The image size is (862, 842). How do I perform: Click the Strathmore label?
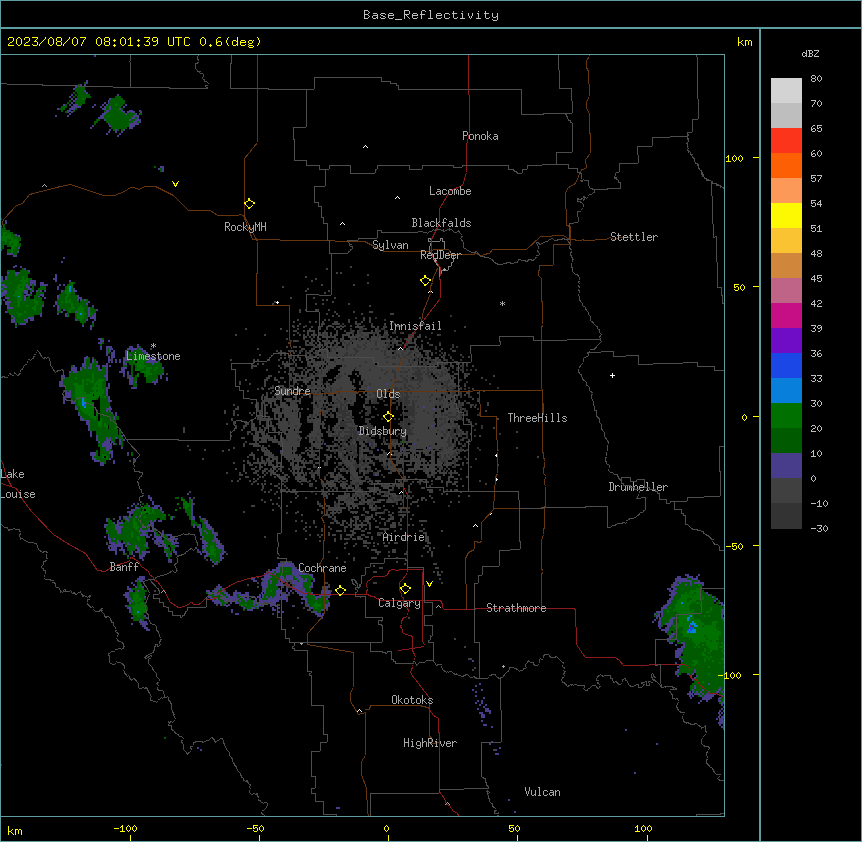click(516, 608)
